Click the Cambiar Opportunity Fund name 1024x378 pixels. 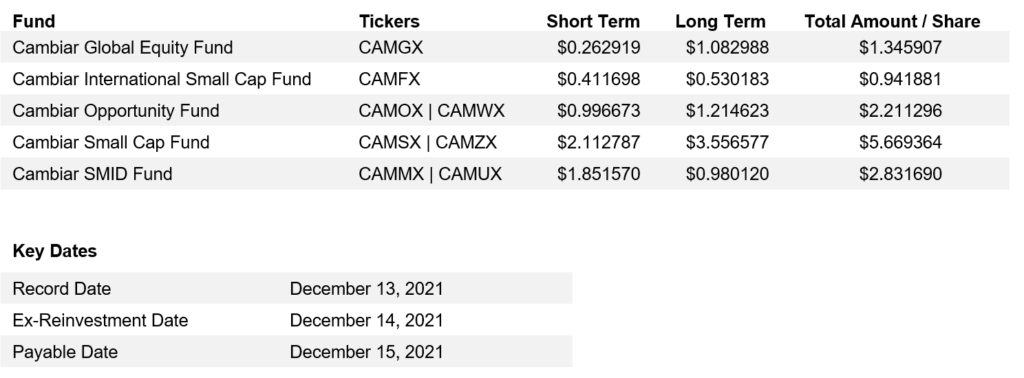click(x=116, y=111)
